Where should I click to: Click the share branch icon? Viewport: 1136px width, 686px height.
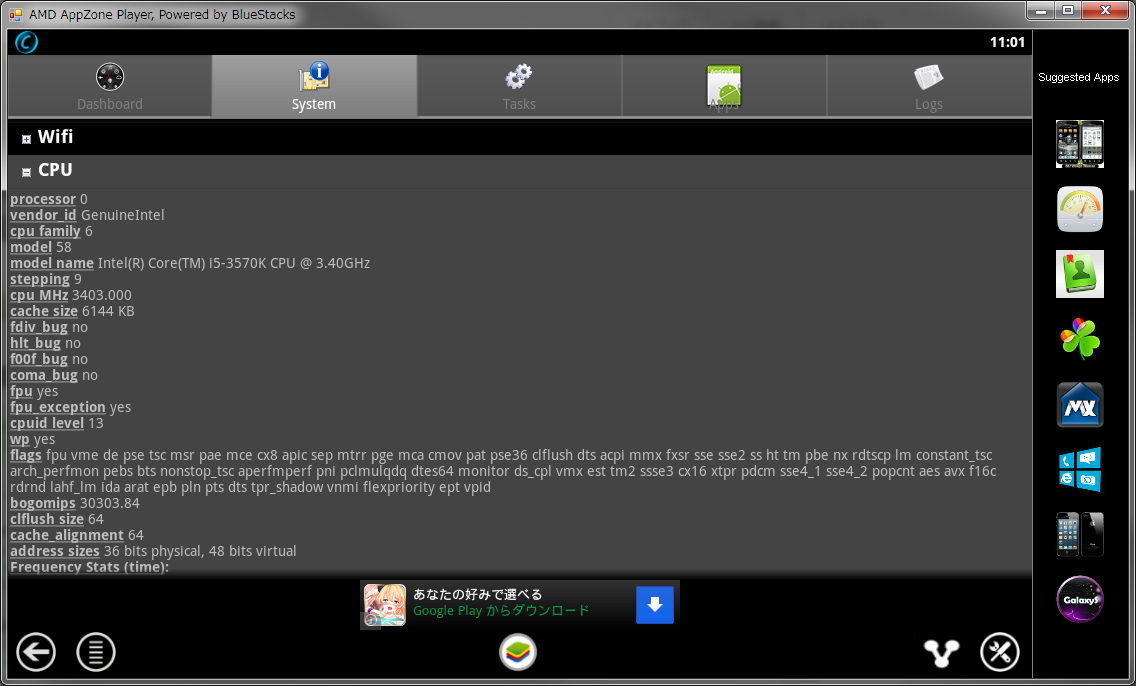tap(942, 653)
